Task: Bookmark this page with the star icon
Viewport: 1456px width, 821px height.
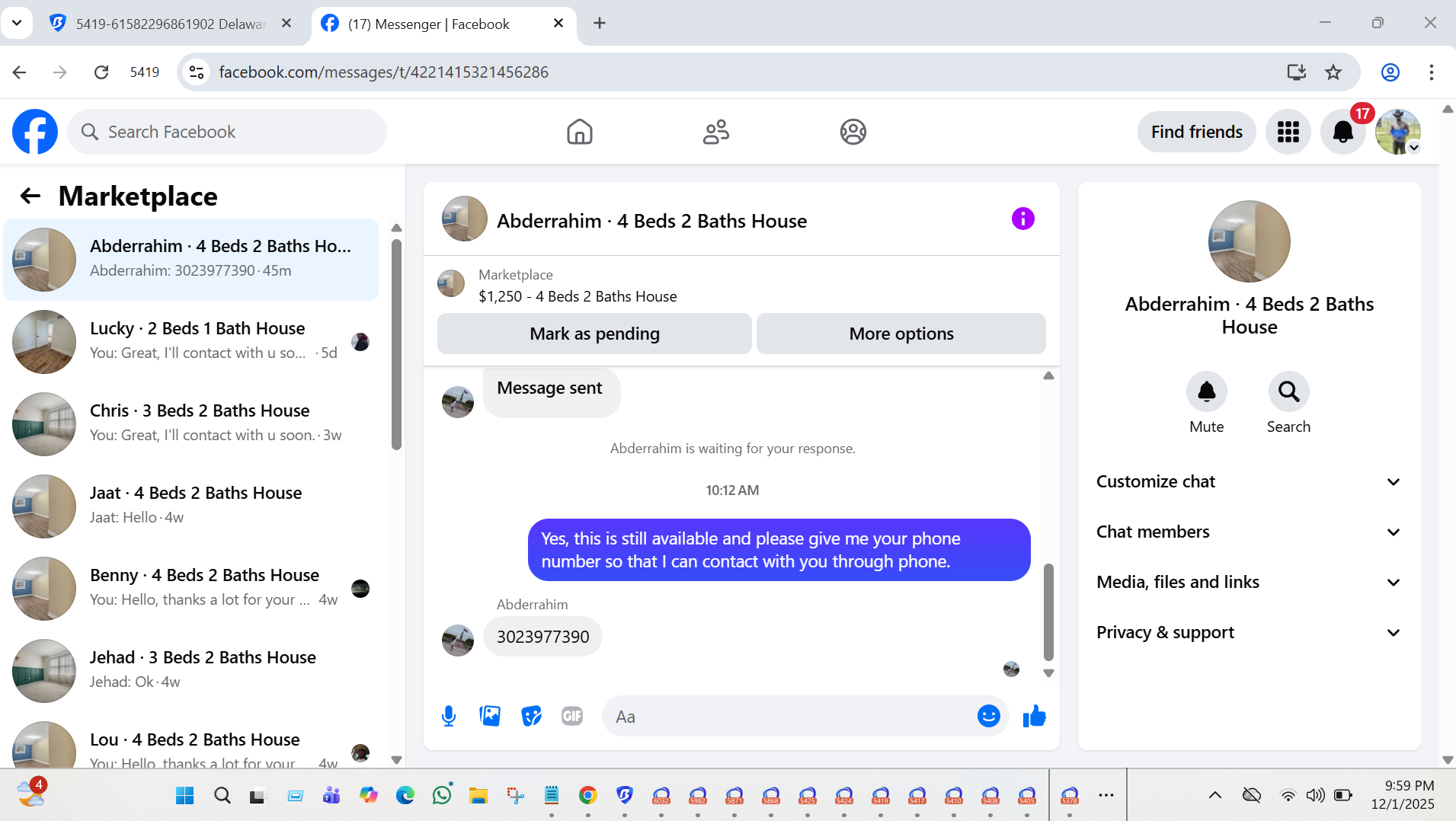Action: tap(1333, 72)
